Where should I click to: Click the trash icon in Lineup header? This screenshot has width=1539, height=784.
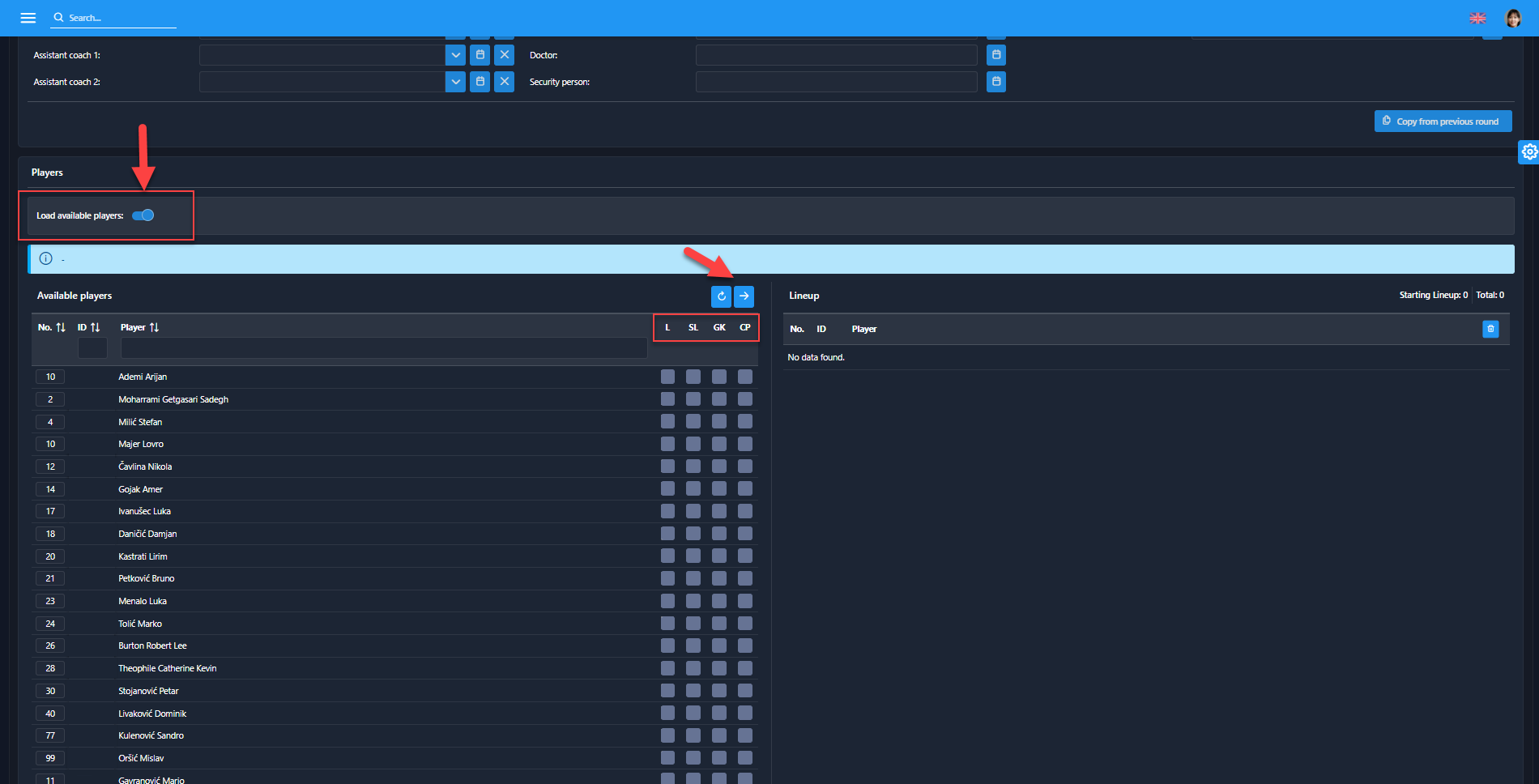(1490, 329)
